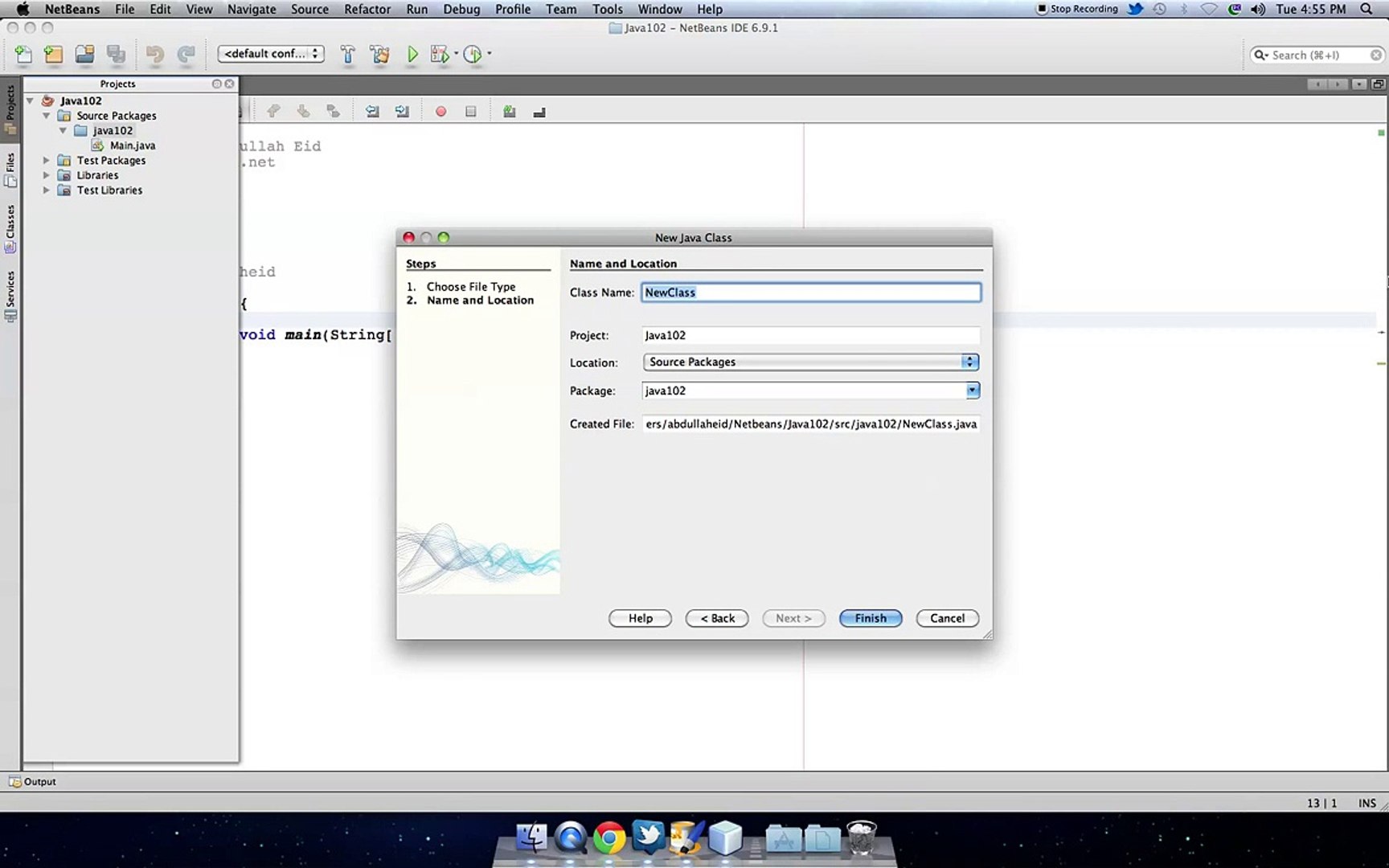Click the Save All toolbar icon
Screen dimensions: 1389x868
click(116, 54)
